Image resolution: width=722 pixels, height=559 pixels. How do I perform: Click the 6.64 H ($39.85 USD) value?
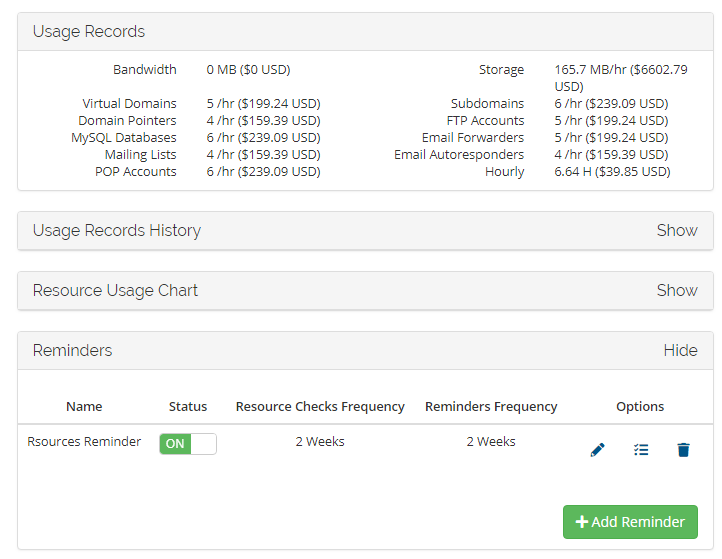point(612,172)
